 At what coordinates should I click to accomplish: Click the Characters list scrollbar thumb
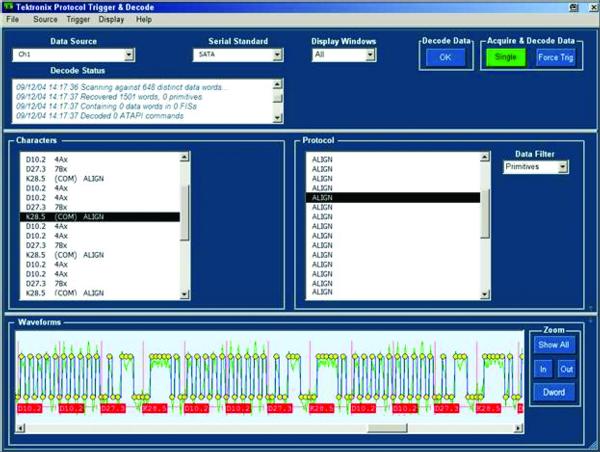coord(185,213)
